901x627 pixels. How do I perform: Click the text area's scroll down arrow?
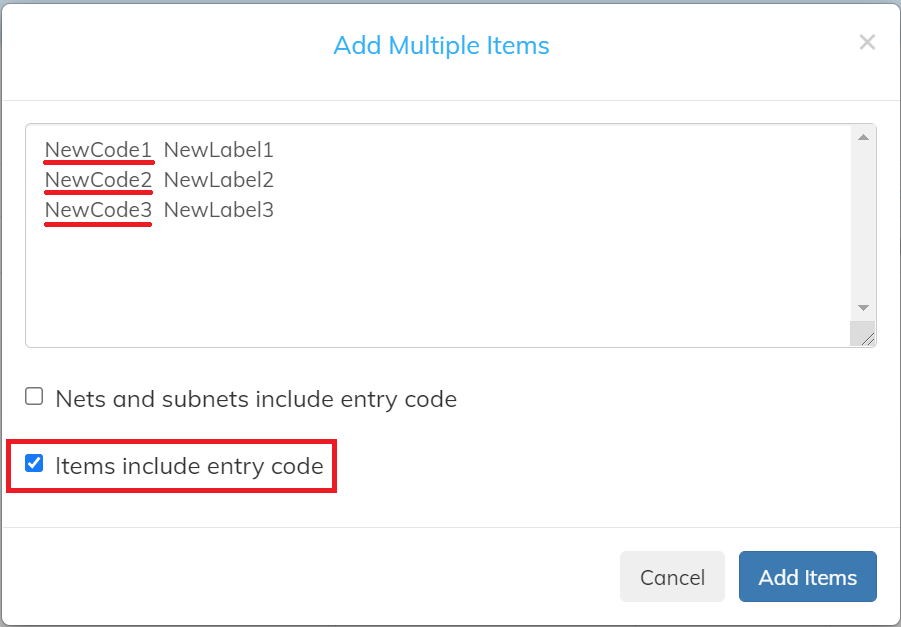click(863, 308)
